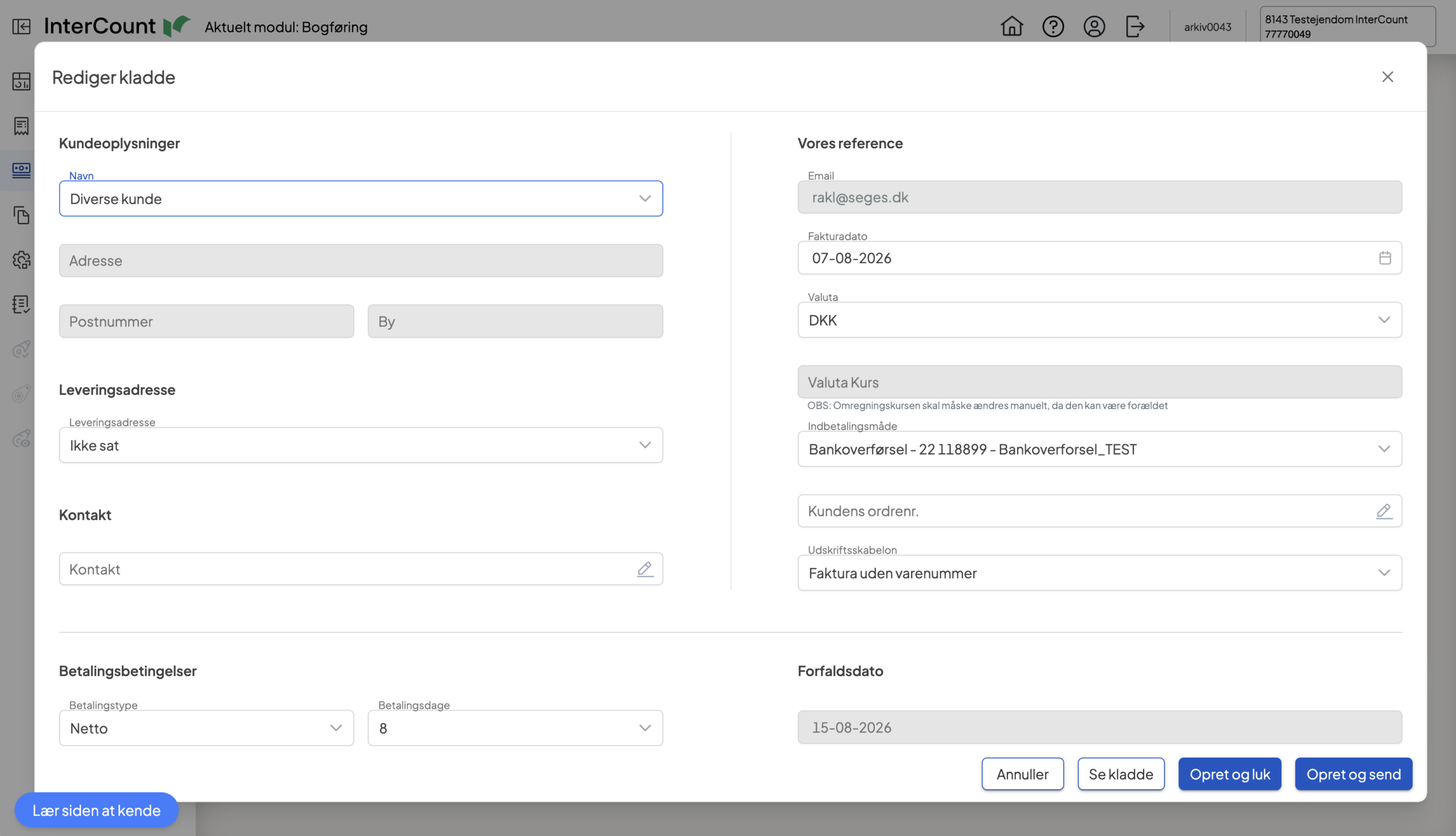Screen dimensions: 1456x836
Task: Open the Navn dropdown showing Diverse kunde
Action: (x=361, y=198)
